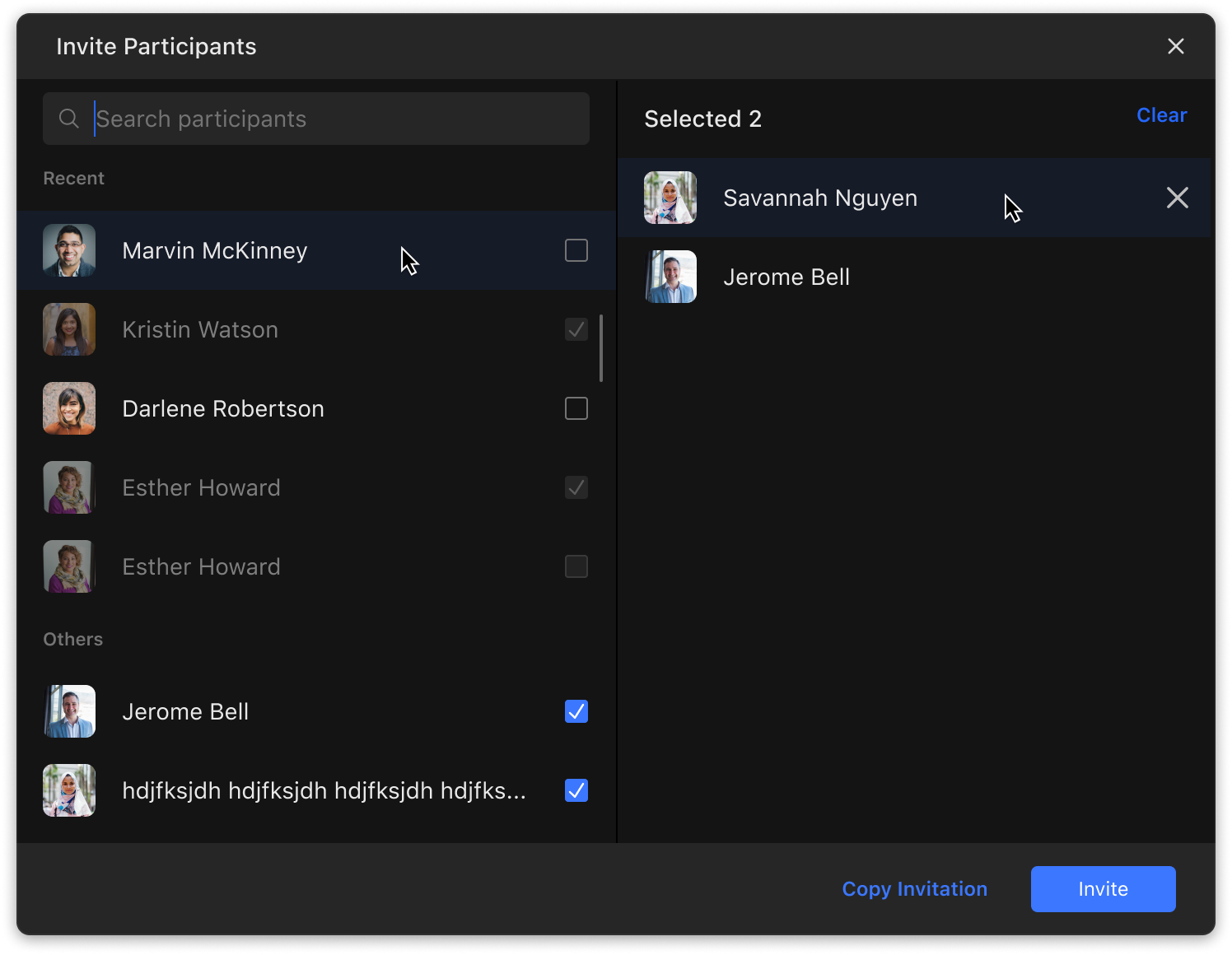Click Kristin Watson's avatar photo
The image size is (1232, 955).
pos(69,329)
